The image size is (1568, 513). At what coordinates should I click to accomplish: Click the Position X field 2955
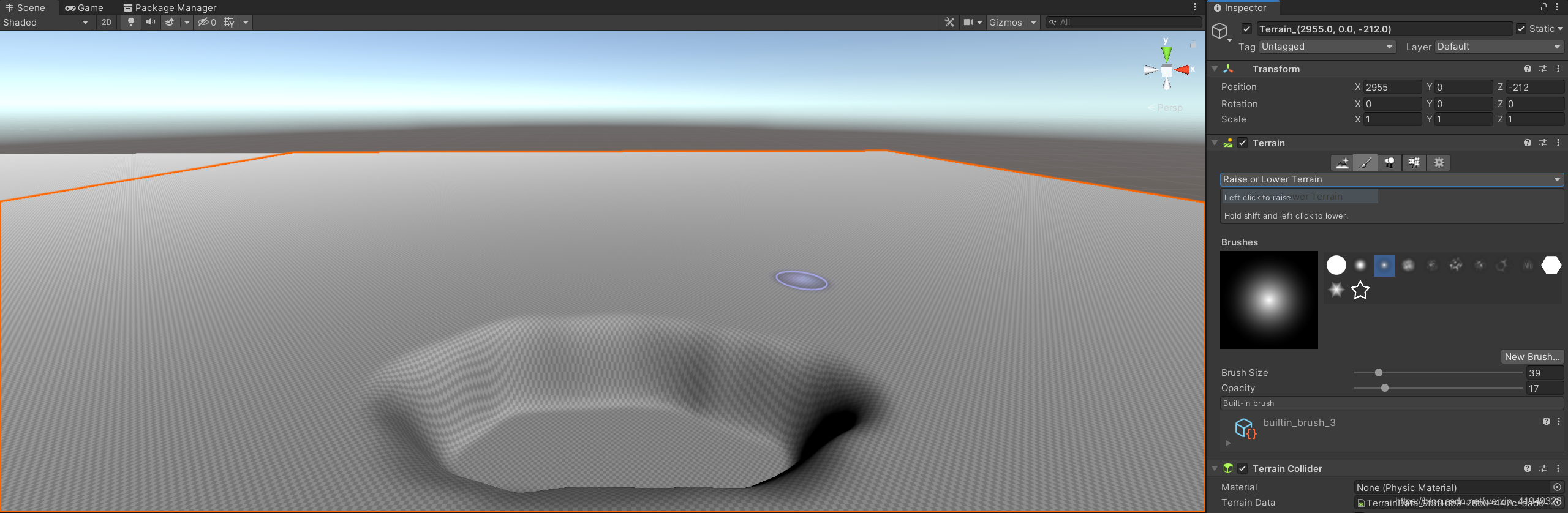(1393, 87)
